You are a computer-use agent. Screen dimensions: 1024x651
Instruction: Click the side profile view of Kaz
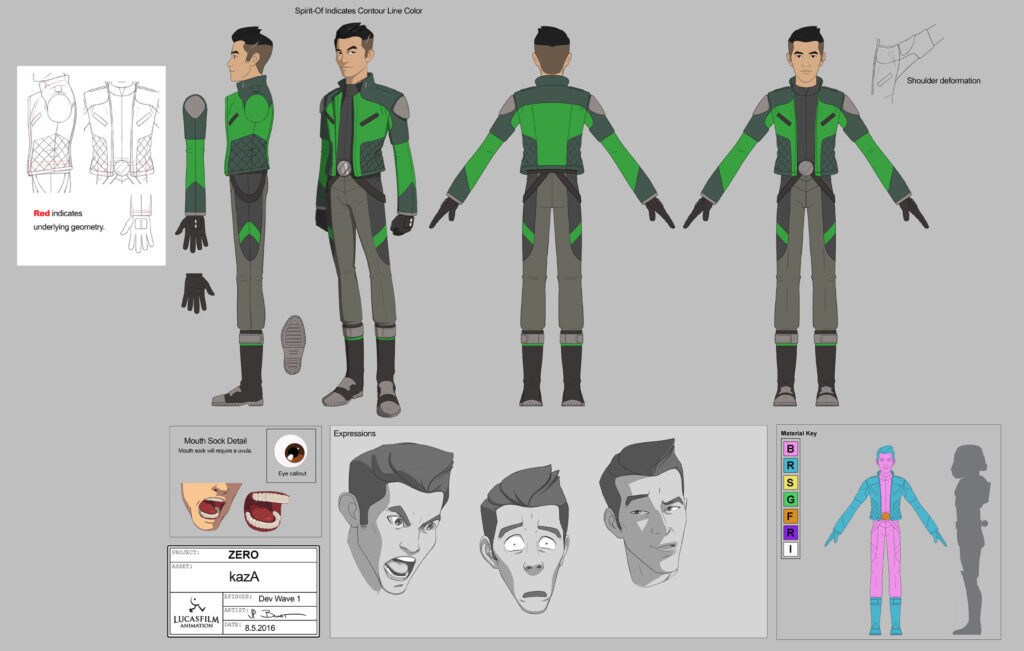click(246, 216)
